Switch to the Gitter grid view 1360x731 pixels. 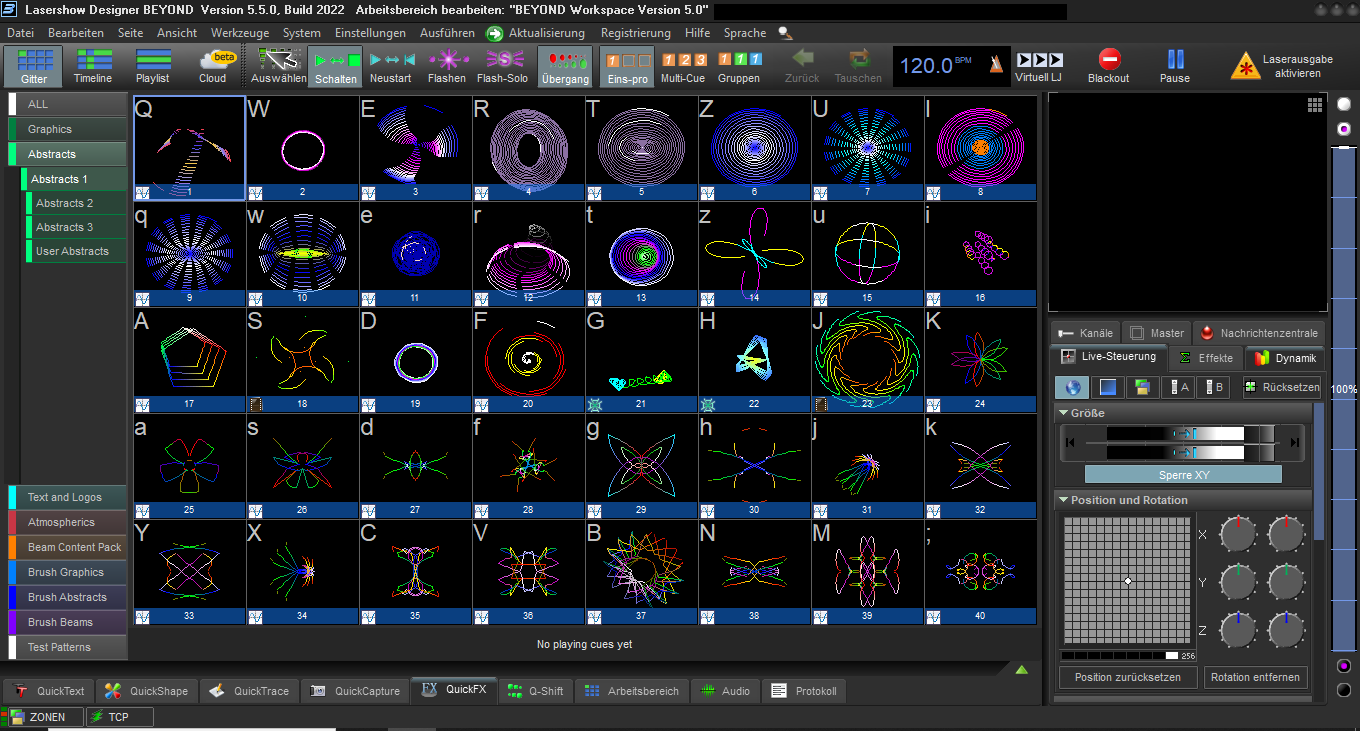(35, 66)
